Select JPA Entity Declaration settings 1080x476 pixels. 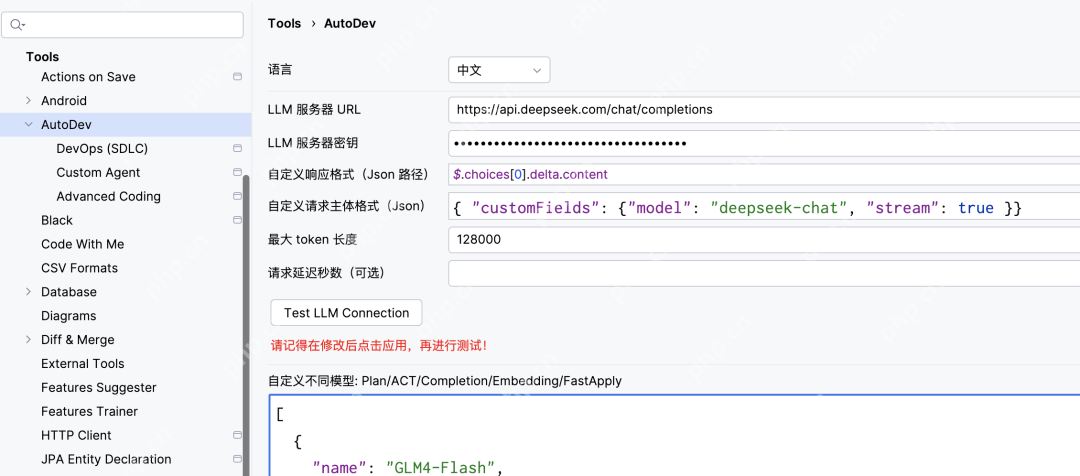tap(106, 459)
